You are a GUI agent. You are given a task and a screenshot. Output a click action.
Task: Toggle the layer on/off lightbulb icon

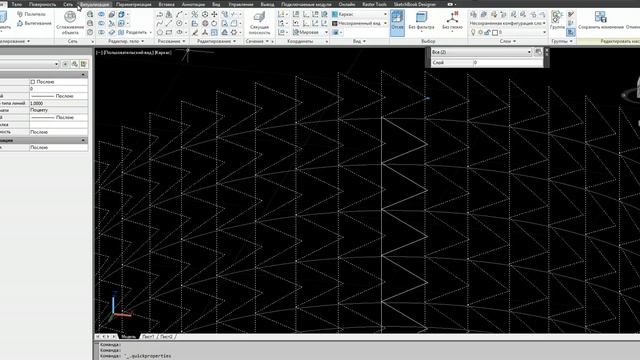(x=473, y=32)
